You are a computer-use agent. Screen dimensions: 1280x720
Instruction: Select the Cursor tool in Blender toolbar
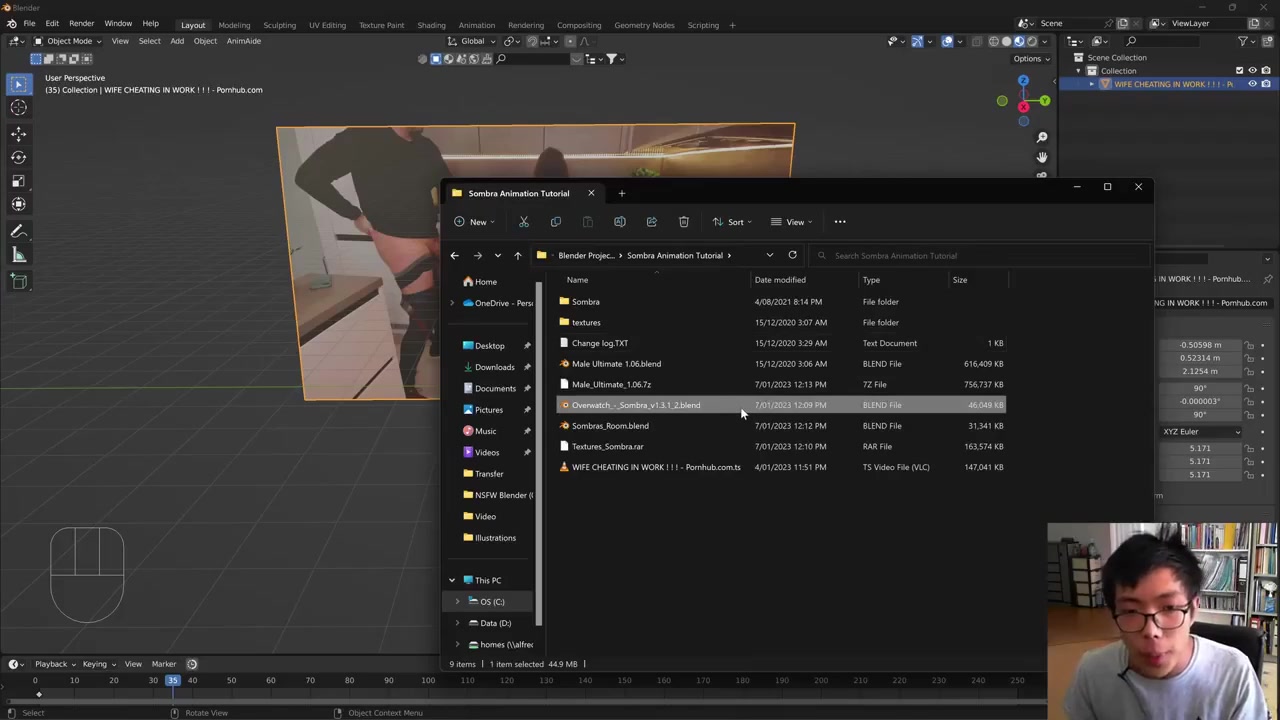[x=18, y=108]
